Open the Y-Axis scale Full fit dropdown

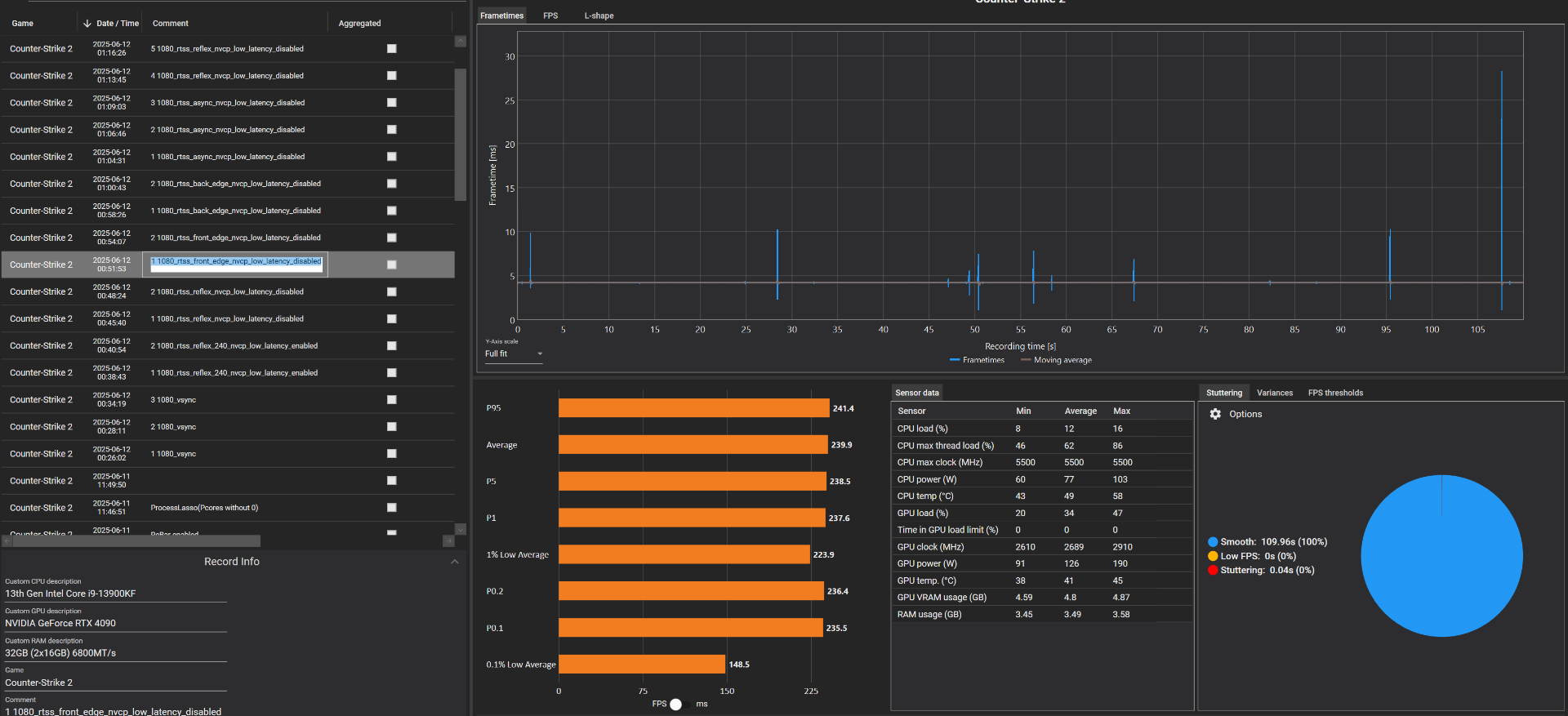(x=514, y=354)
